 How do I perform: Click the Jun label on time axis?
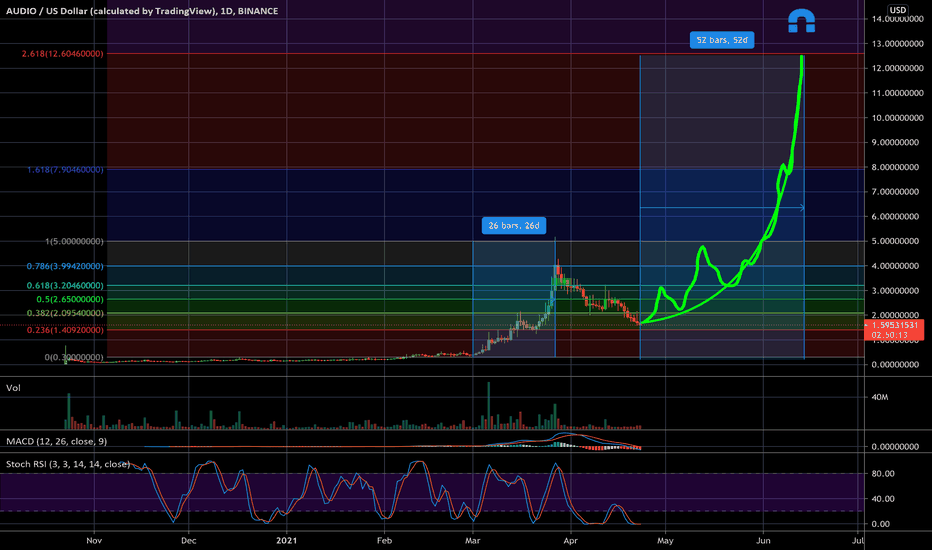point(763,540)
